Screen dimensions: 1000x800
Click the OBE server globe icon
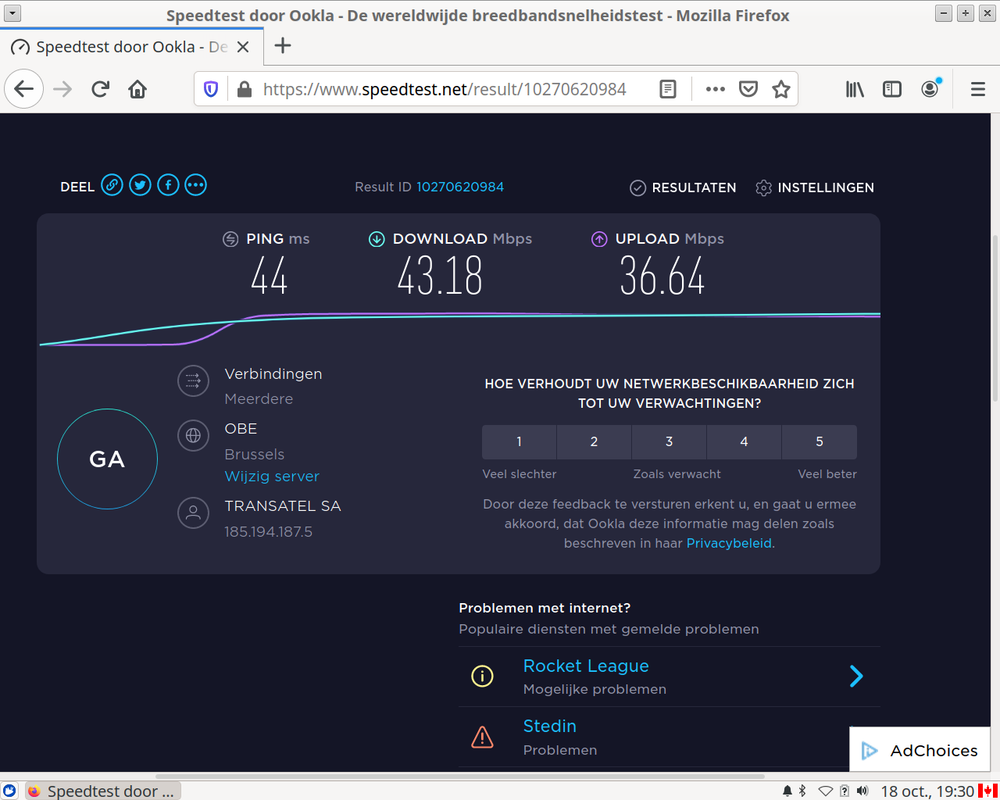[193, 436]
